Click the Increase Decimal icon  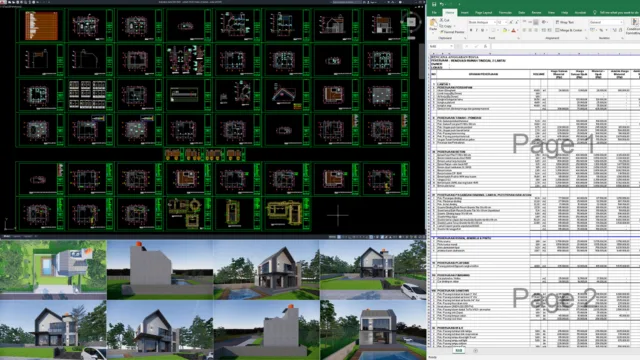pos(615,30)
